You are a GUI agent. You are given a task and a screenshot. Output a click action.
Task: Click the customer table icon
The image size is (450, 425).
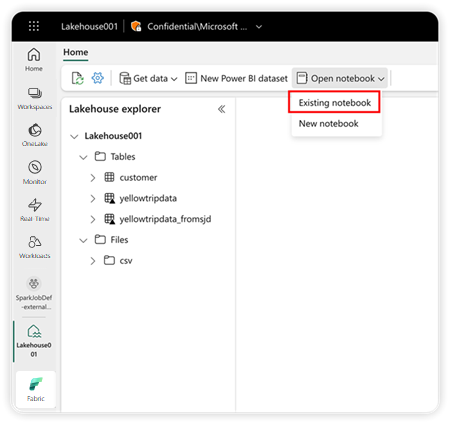pos(109,177)
